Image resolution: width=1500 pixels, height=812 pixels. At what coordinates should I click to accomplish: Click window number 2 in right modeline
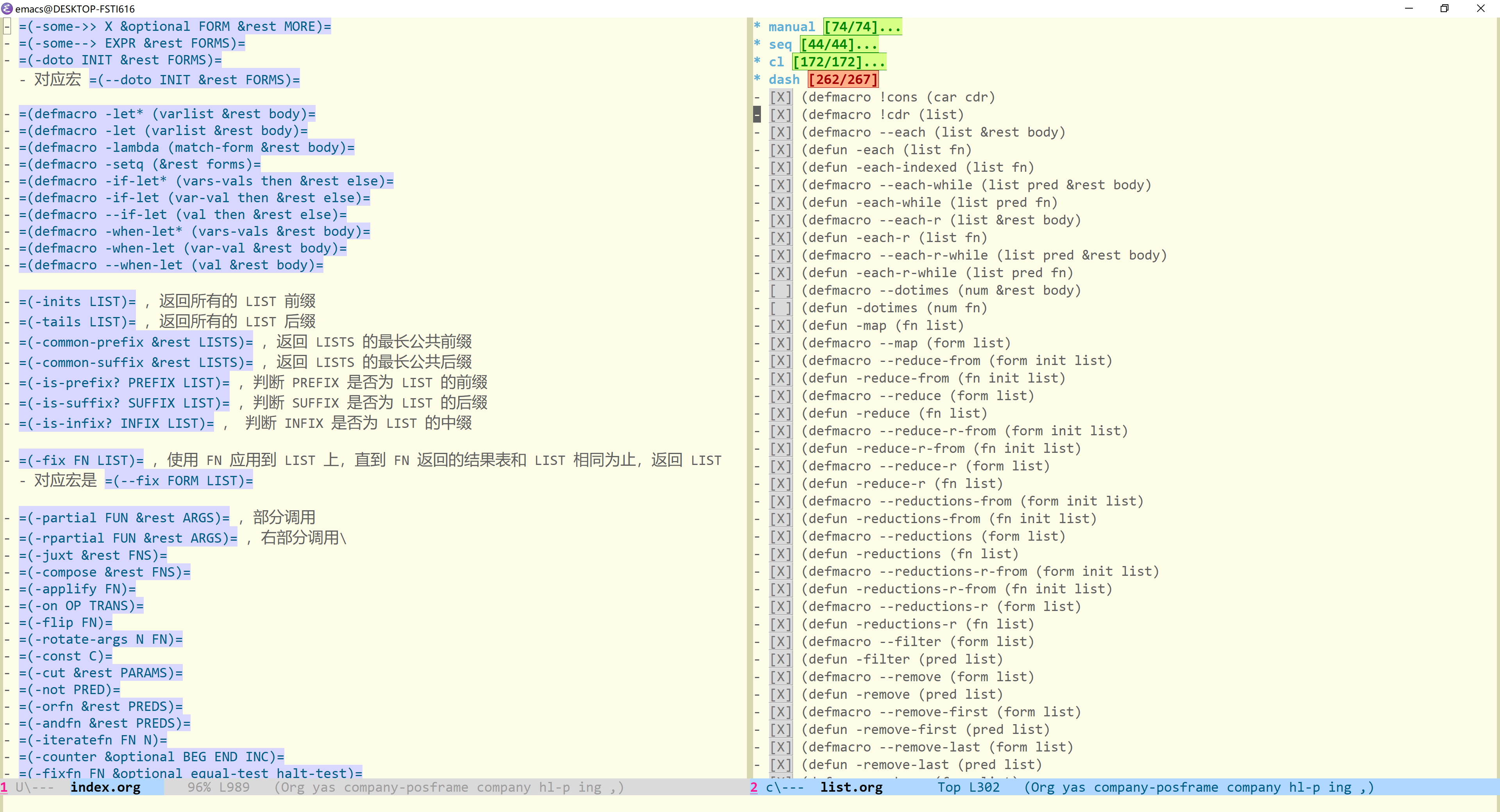click(754, 787)
